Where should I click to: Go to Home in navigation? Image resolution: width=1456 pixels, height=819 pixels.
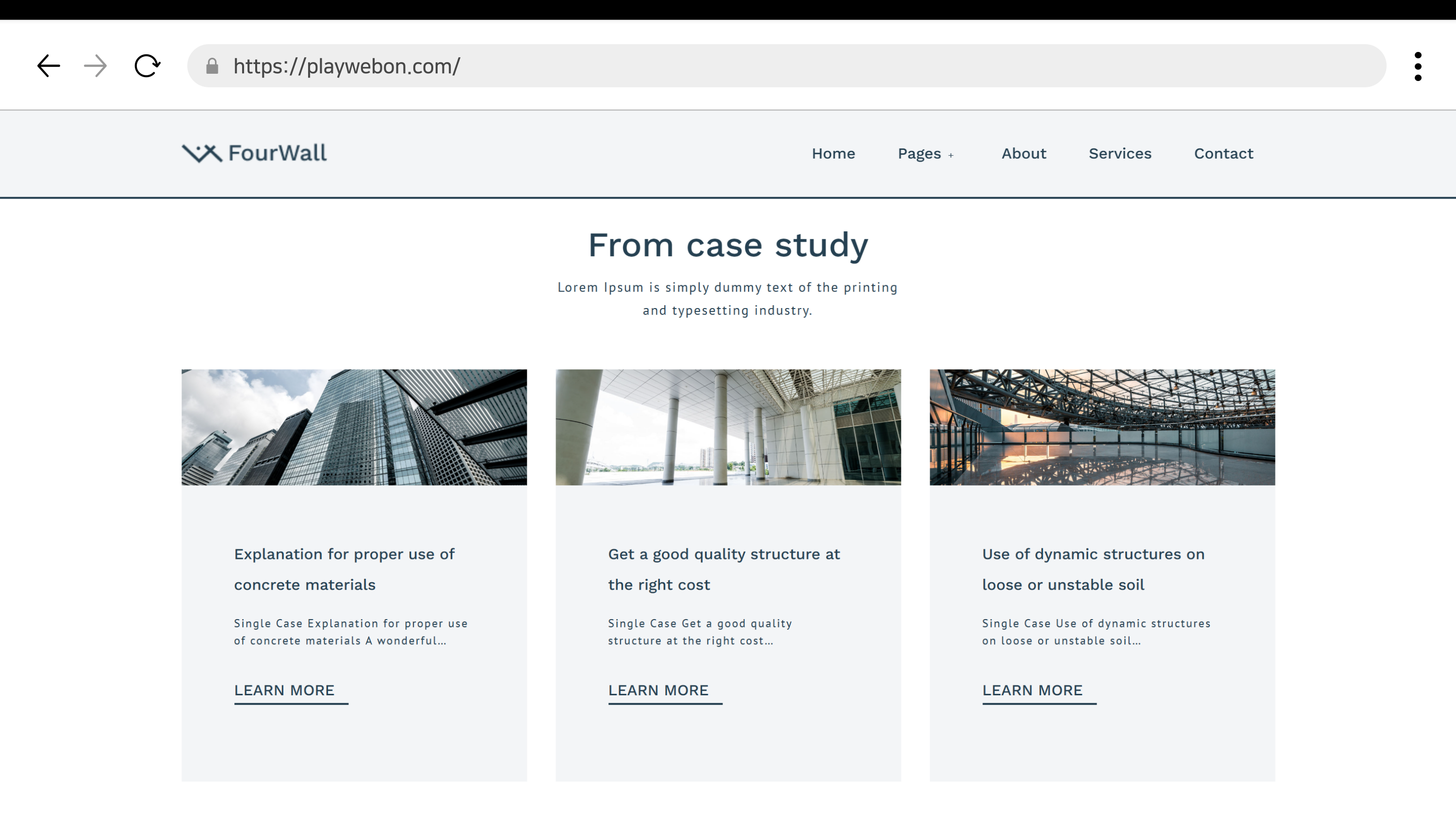click(x=833, y=154)
